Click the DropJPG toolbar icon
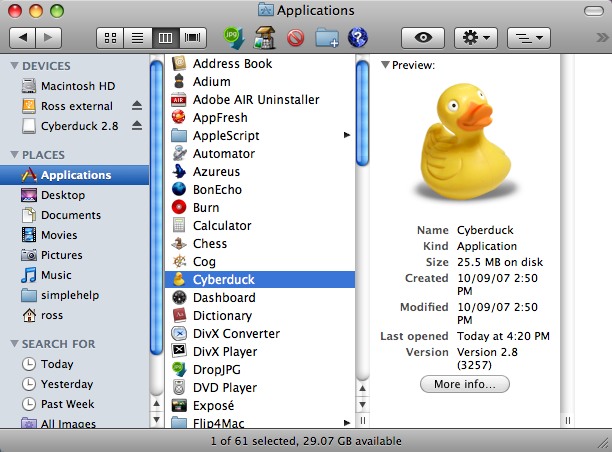Image resolution: width=612 pixels, height=452 pixels. point(234,38)
